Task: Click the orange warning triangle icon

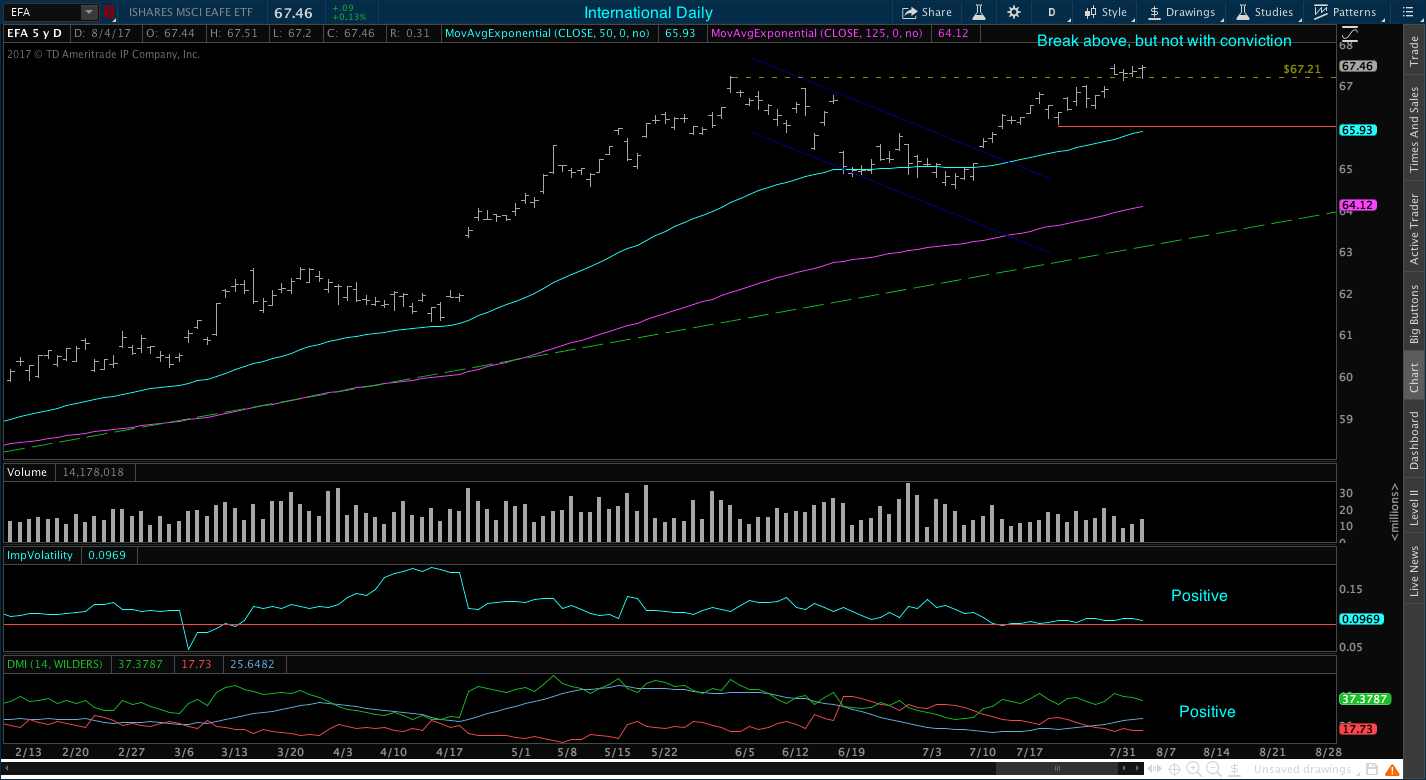Action: (1391, 769)
